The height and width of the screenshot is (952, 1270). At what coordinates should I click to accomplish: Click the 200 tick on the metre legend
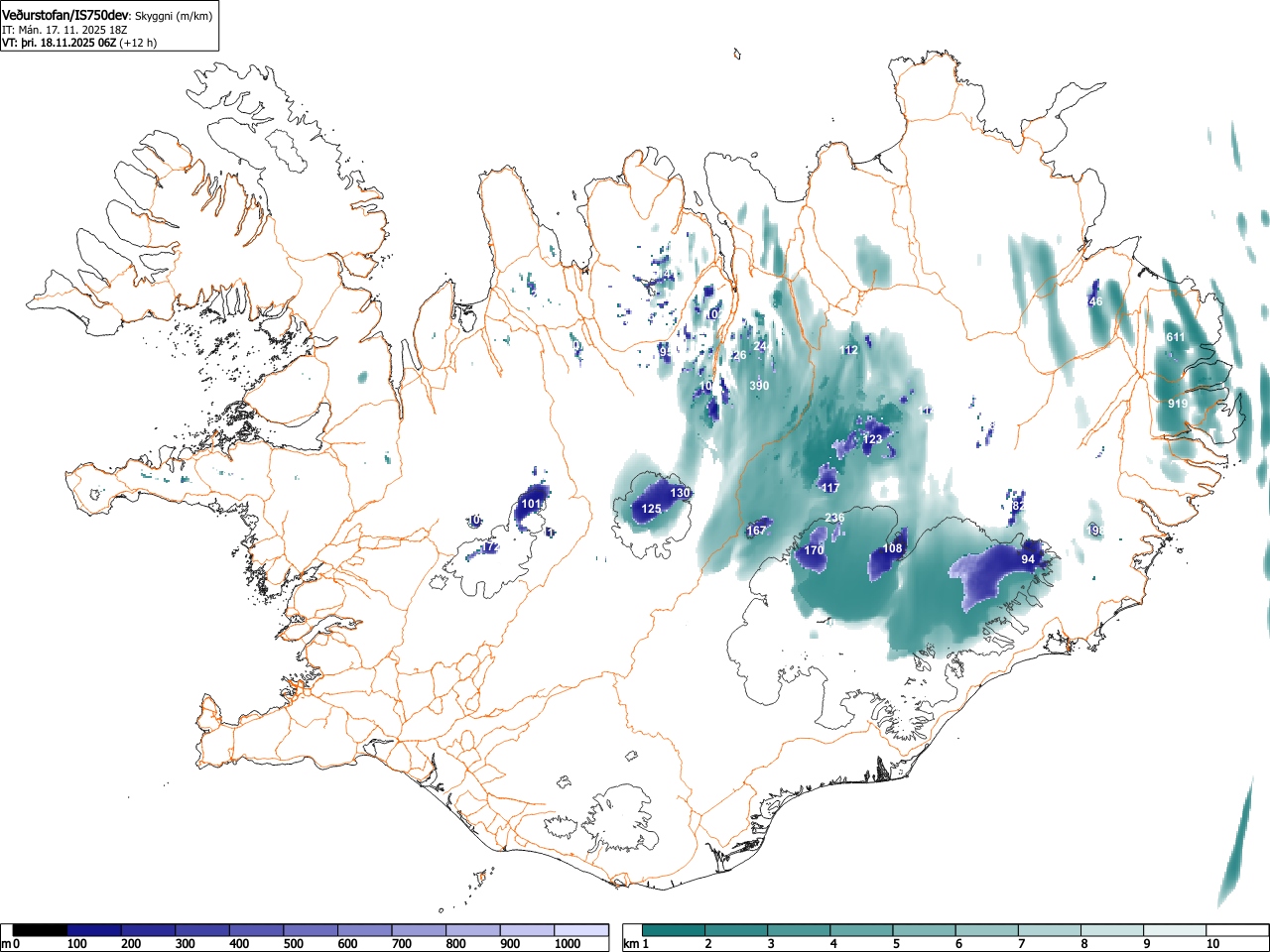tap(131, 944)
